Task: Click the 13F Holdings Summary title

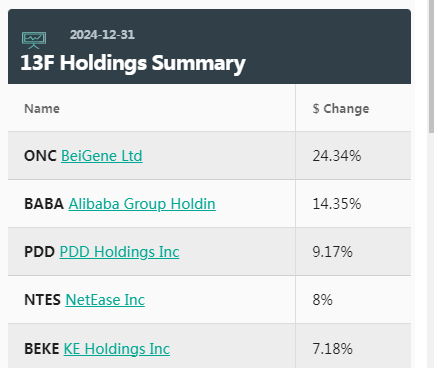Action: coord(133,63)
